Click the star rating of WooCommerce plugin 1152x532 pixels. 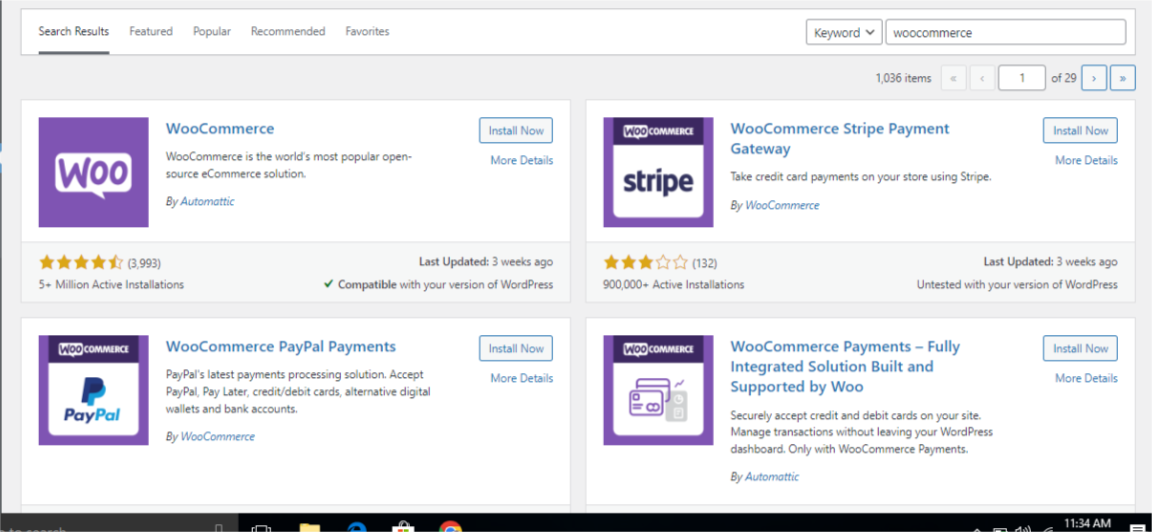click(x=81, y=262)
